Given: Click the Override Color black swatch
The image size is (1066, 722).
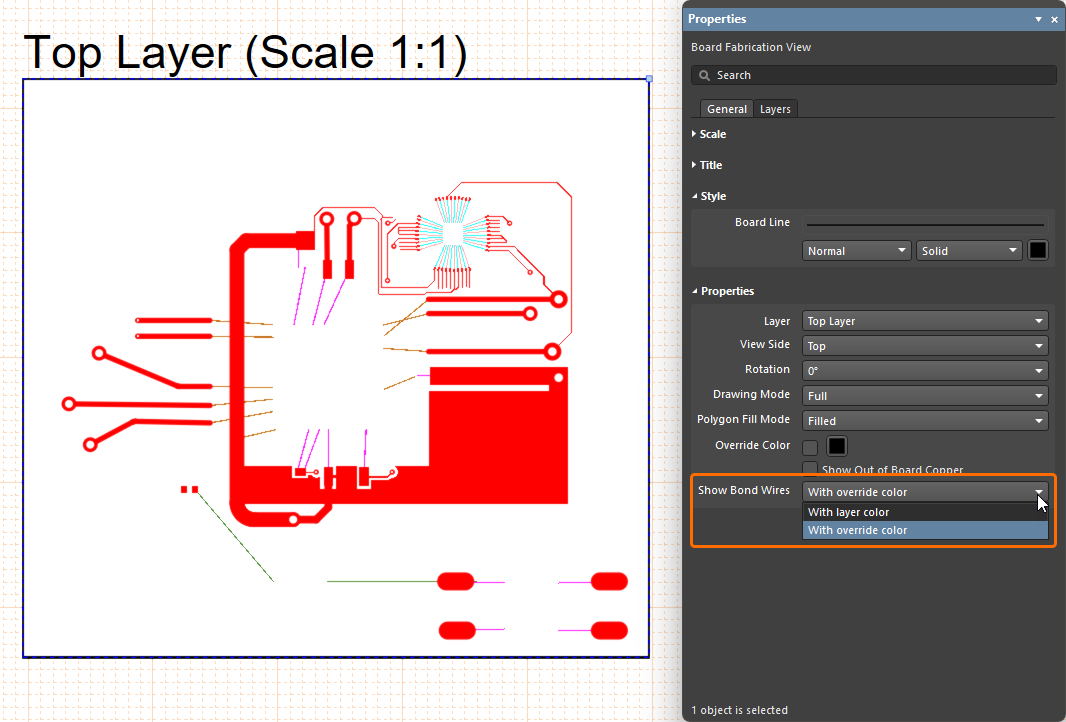Looking at the screenshot, I should [x=837, y=446].
